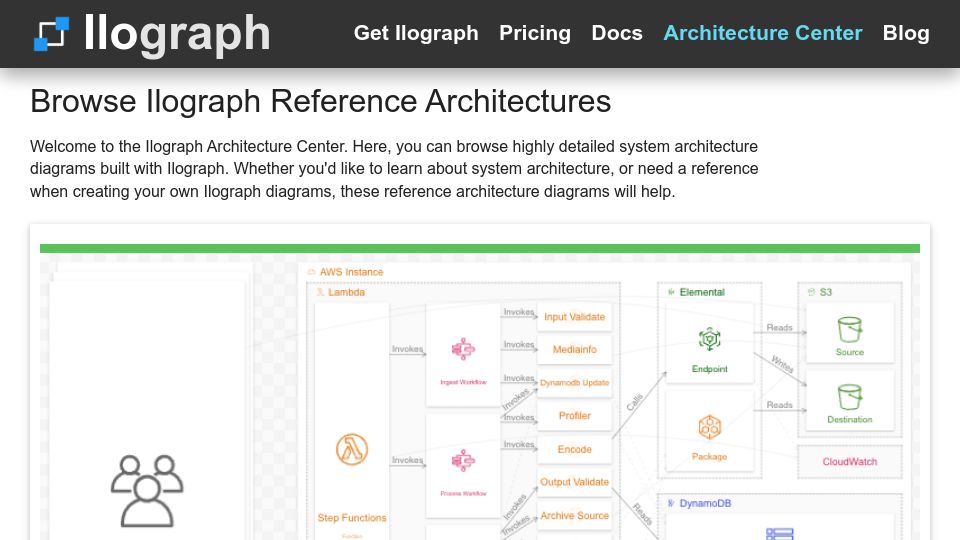Select Architecture Center in the navigation
960x540 pixels.
click(x=762, y=33)
